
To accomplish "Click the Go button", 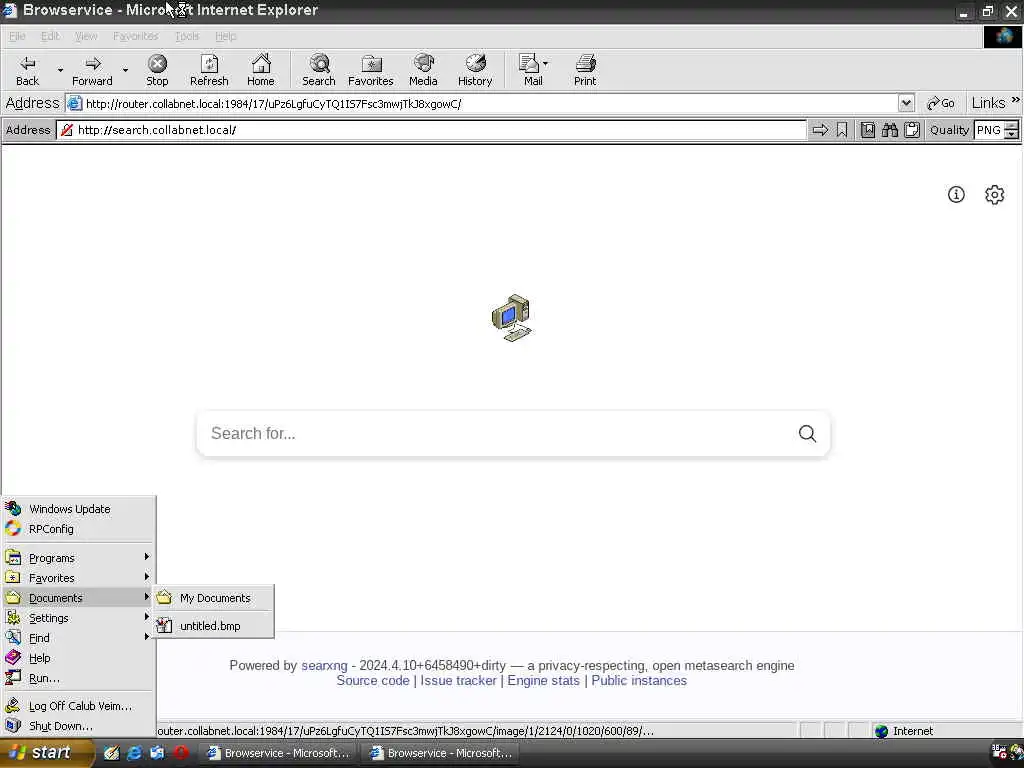I will tap(941, 103).
